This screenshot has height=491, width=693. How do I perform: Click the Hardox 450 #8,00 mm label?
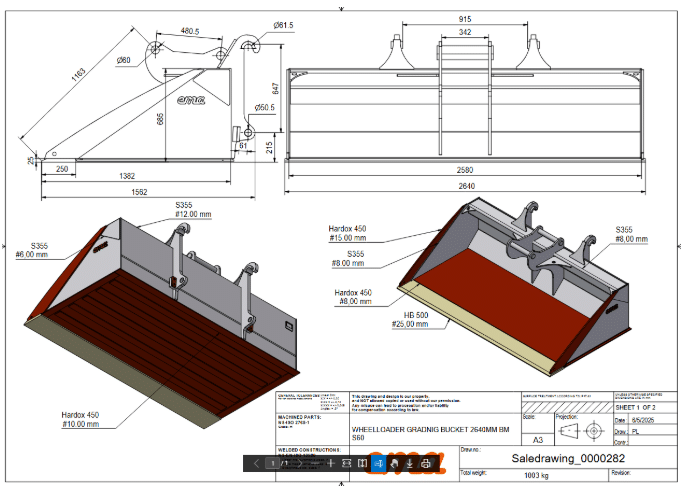[x=353, y=297]
